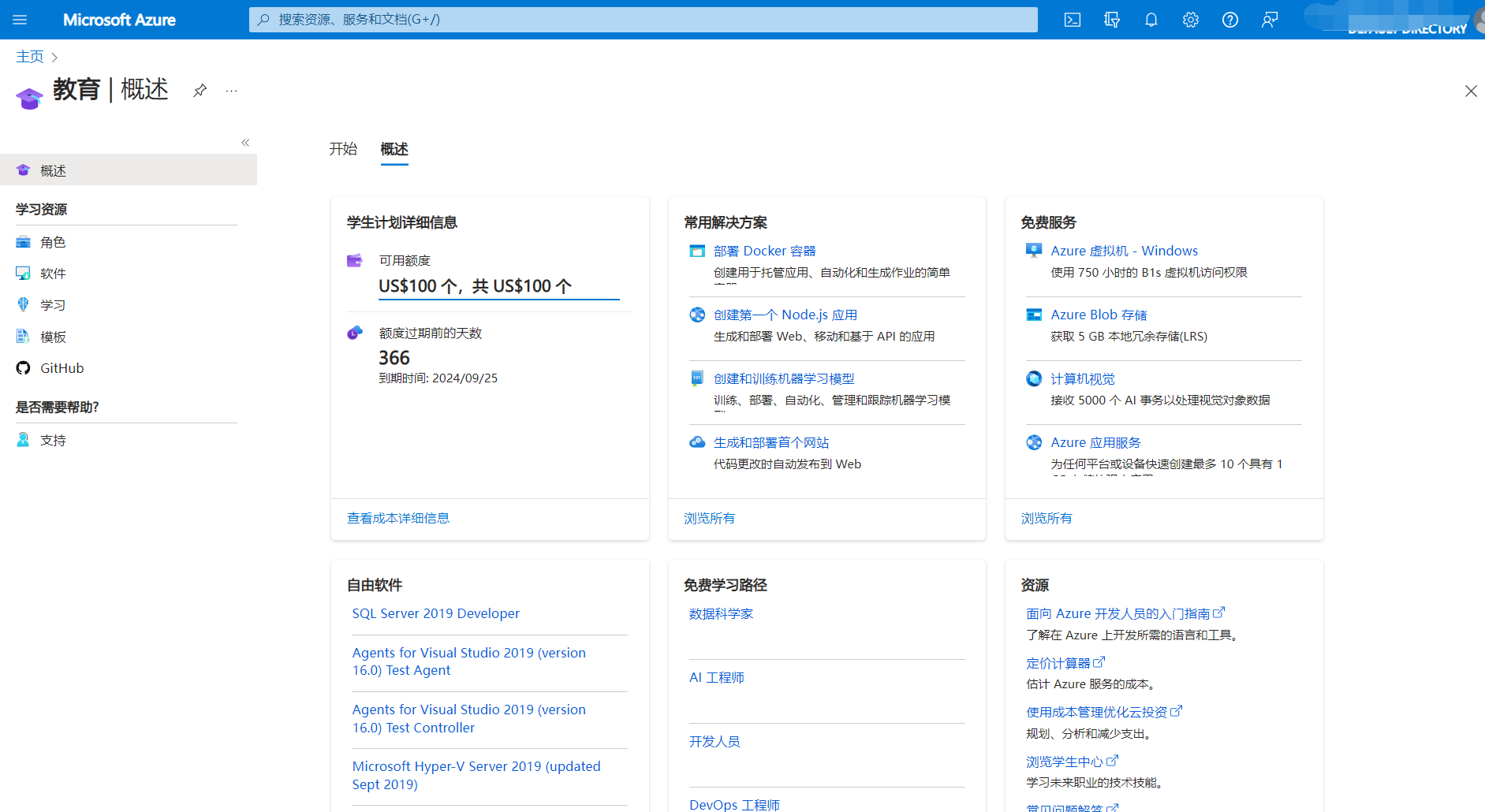Open 部署 Docker 容器 solution
1485x812 pixels.
tap(764, 251)
